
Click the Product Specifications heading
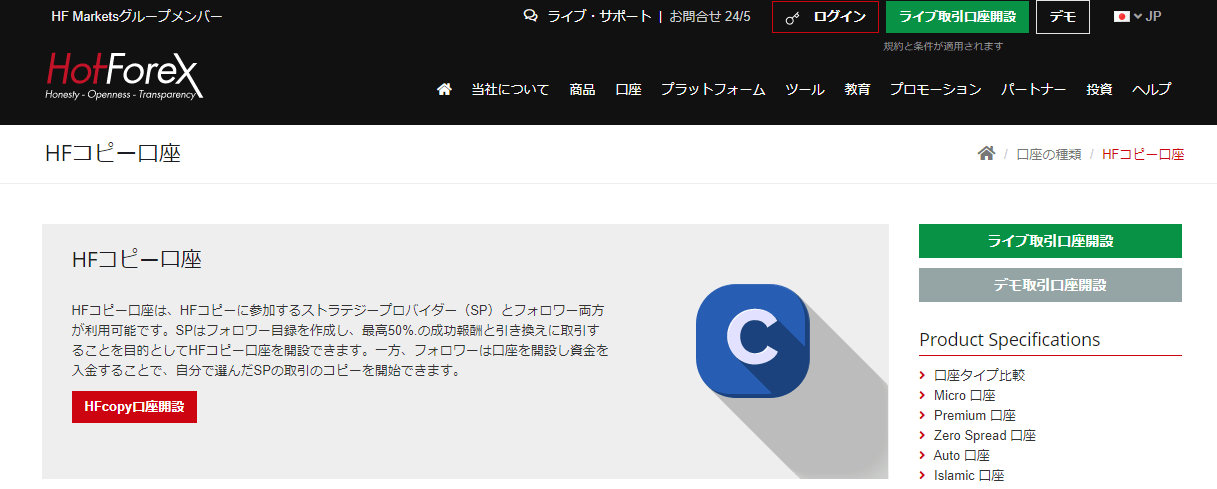tap(1010, 339)
